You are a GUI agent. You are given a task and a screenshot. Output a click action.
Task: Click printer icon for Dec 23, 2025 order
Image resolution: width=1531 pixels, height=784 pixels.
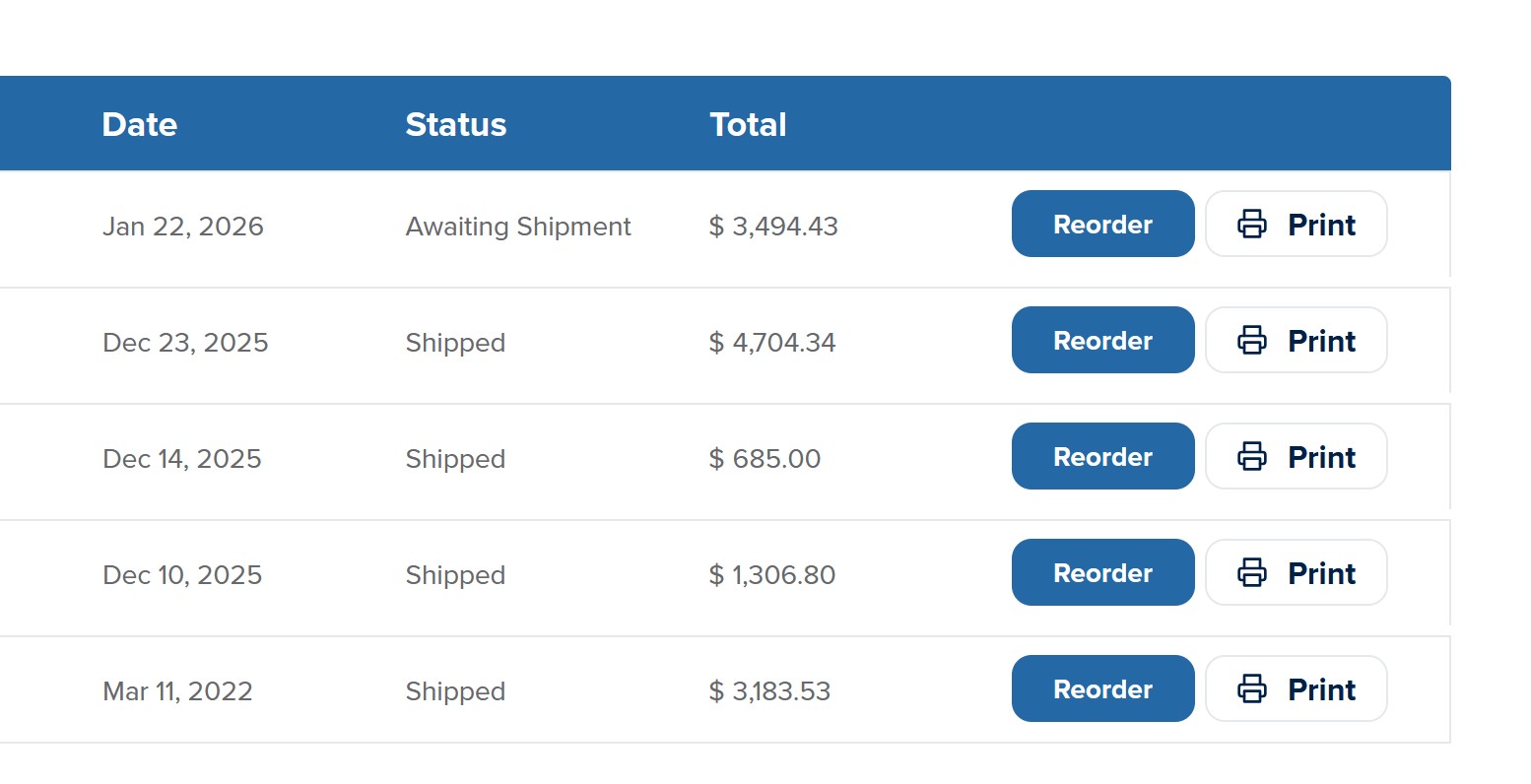(1252, 341)
